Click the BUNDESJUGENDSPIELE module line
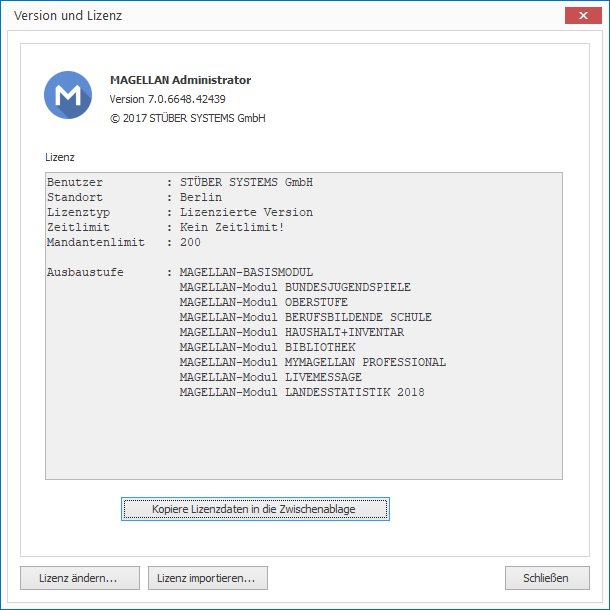 tap(295, 287)
